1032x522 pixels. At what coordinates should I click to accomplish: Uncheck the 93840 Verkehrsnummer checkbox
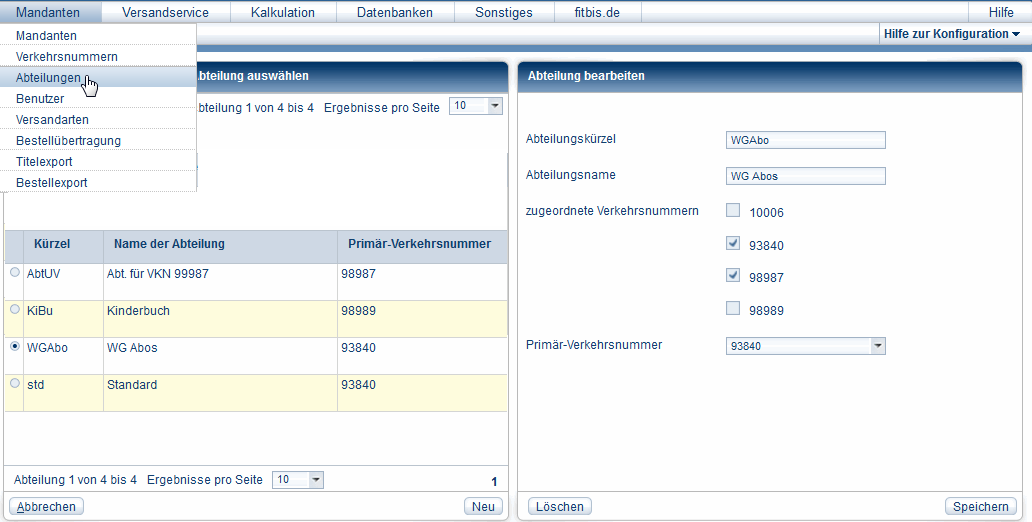pos(733,243)
